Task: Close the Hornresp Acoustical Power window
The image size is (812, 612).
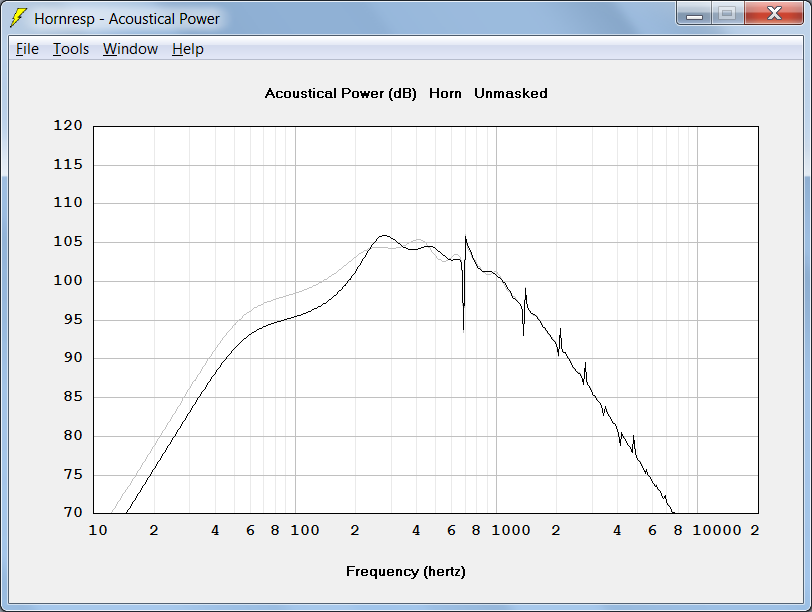Action: click(774, 13)
